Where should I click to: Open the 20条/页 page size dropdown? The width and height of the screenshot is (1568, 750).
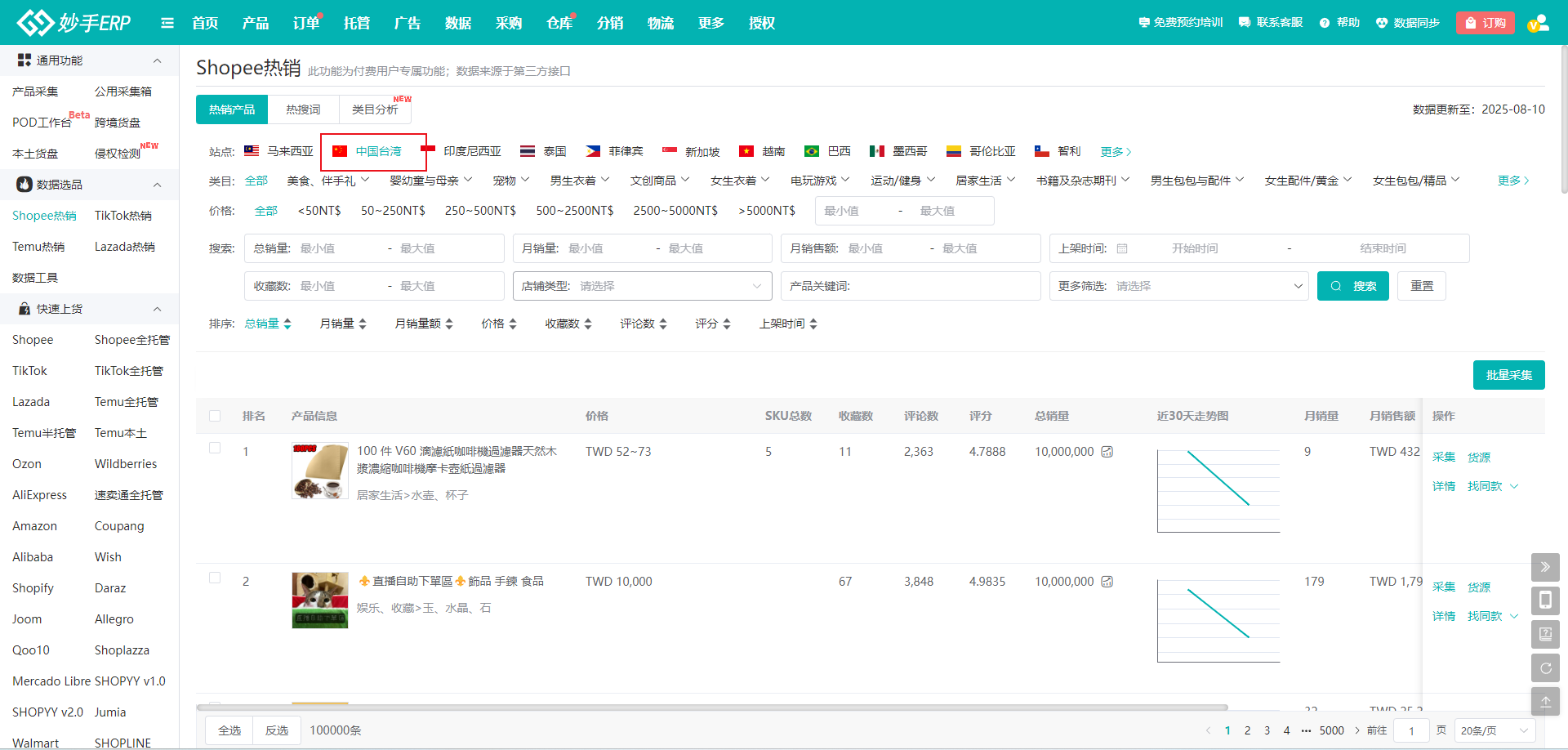tap(1495, 730)
